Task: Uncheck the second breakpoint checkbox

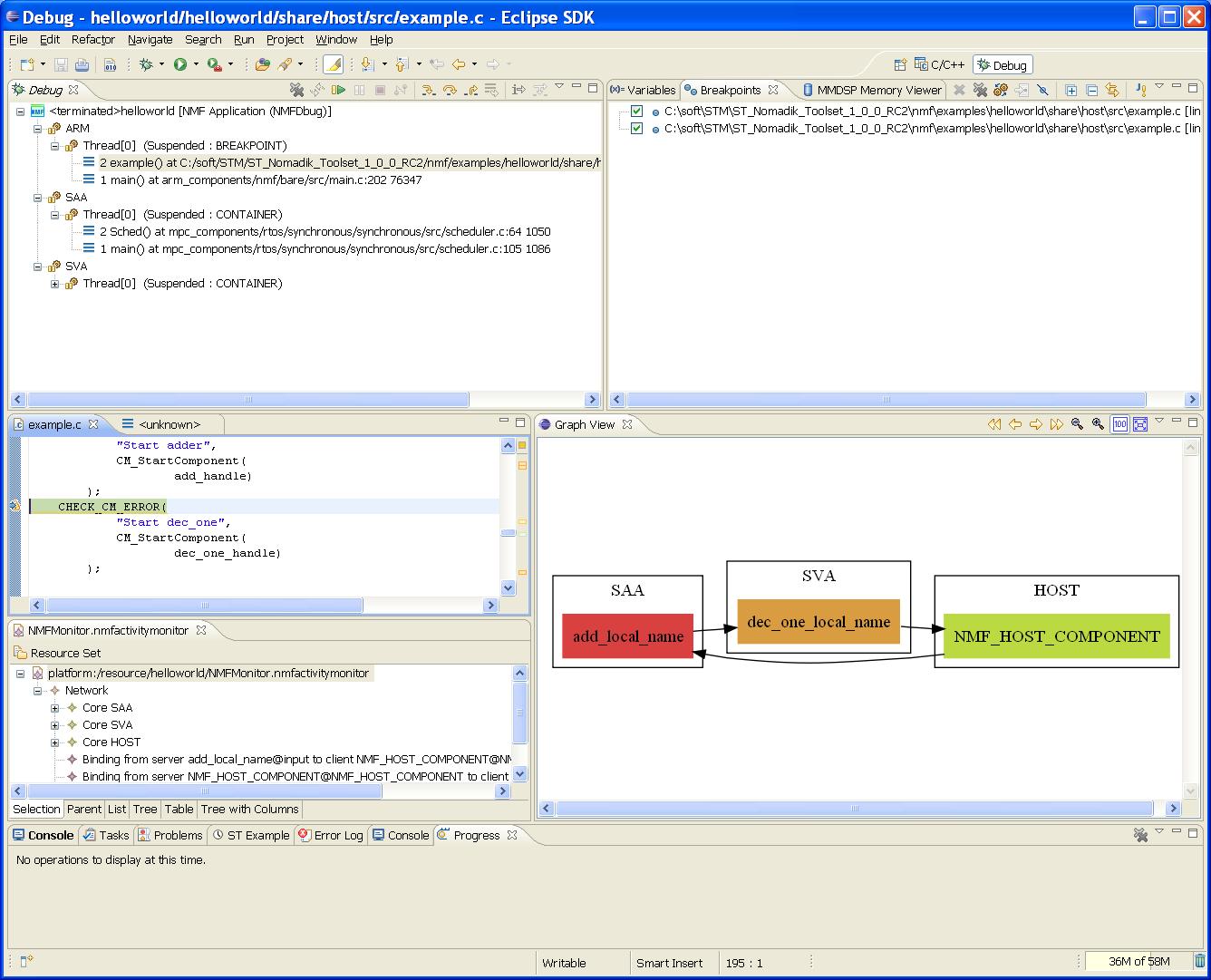Action: tap(636, 129)
